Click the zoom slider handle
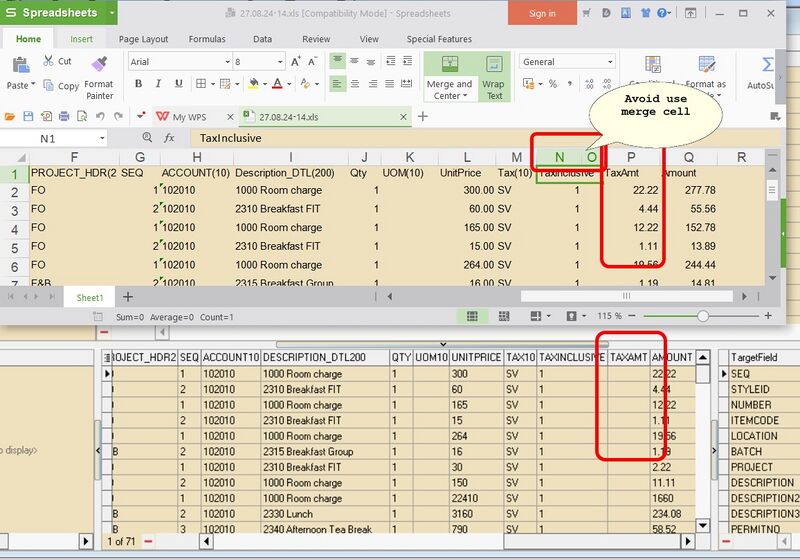Viewport: 800px width, 559px height. [703, 316]
